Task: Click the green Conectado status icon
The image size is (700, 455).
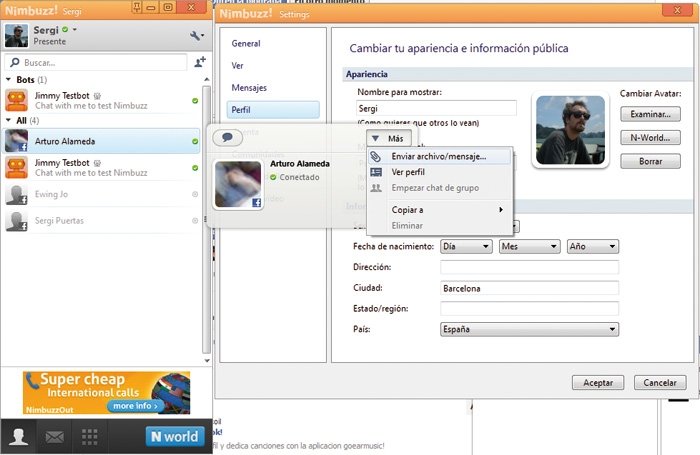Action: (273, 177)
